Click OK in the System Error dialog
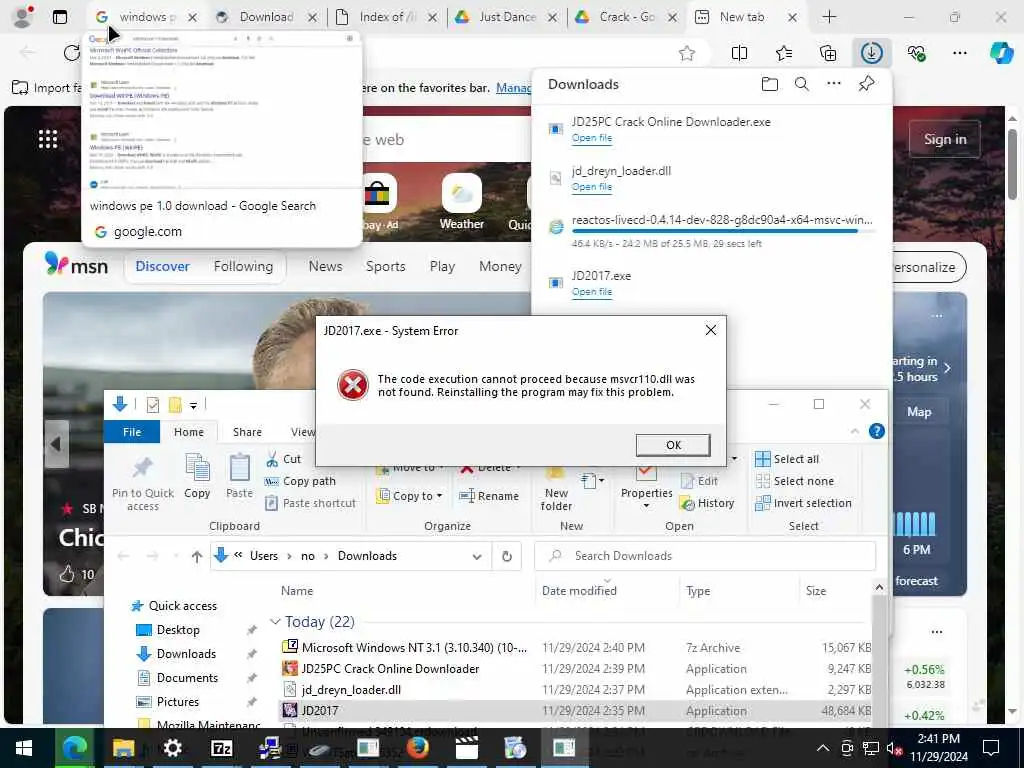Viewport: 1024px width, 768px height. (673, 445)
